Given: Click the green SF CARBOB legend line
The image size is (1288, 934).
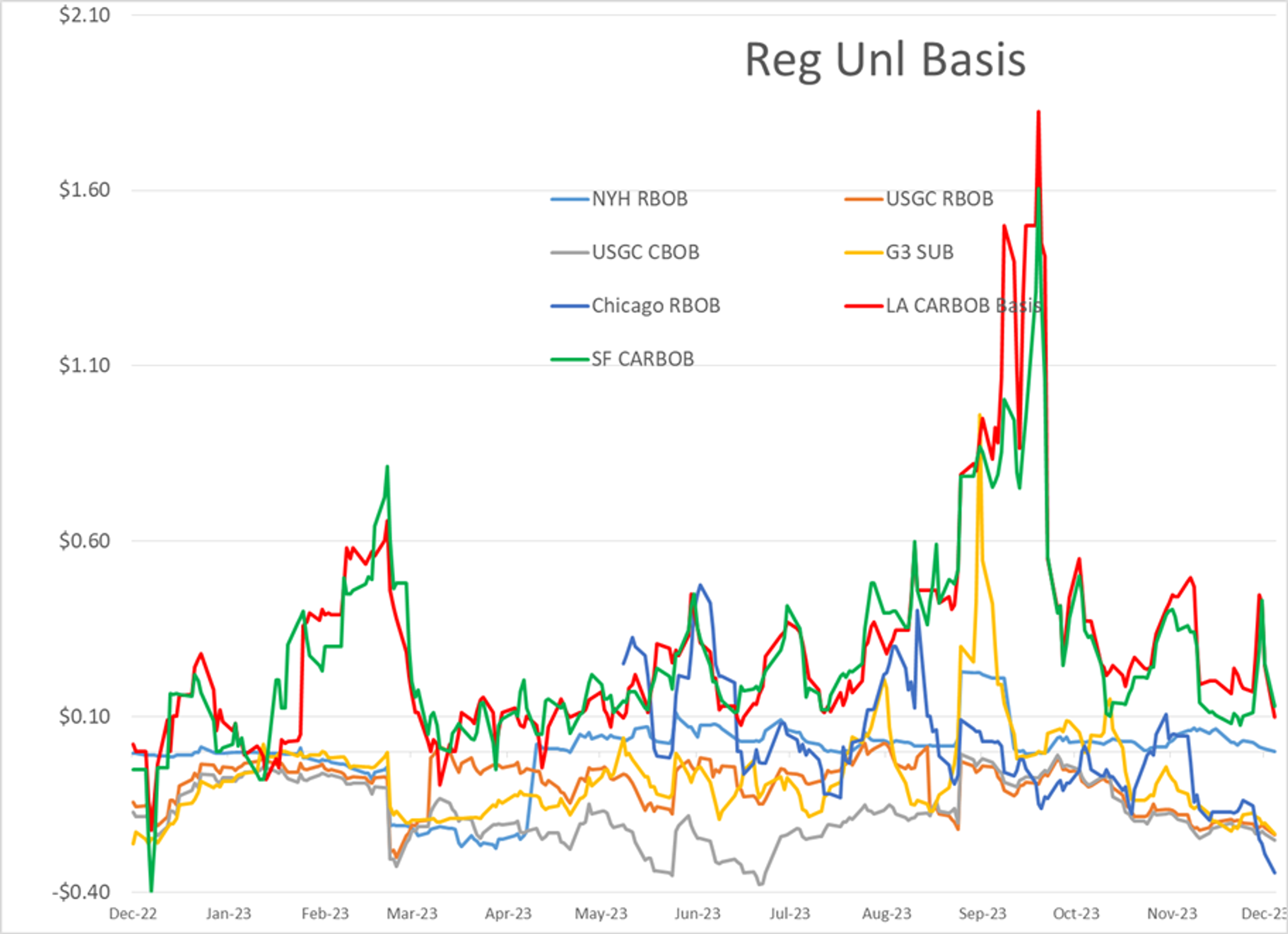Looking at the screenshot, I should coord(570,359).
